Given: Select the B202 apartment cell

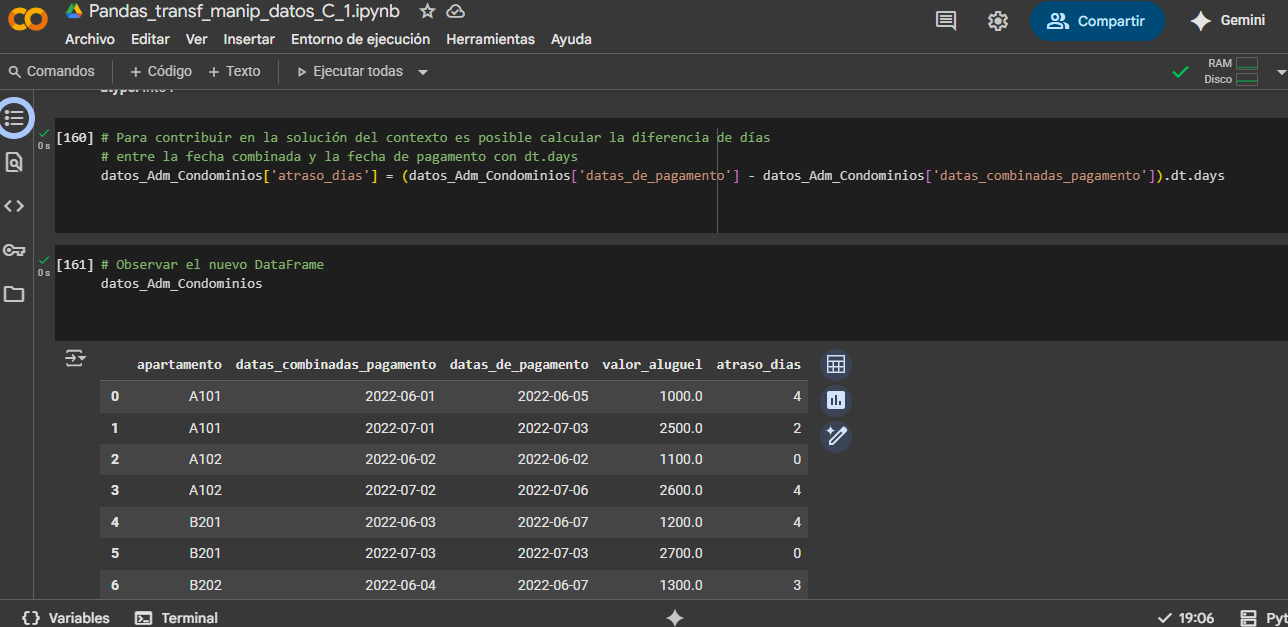Looking at the screenshot, I should click(x=205, y=585).
